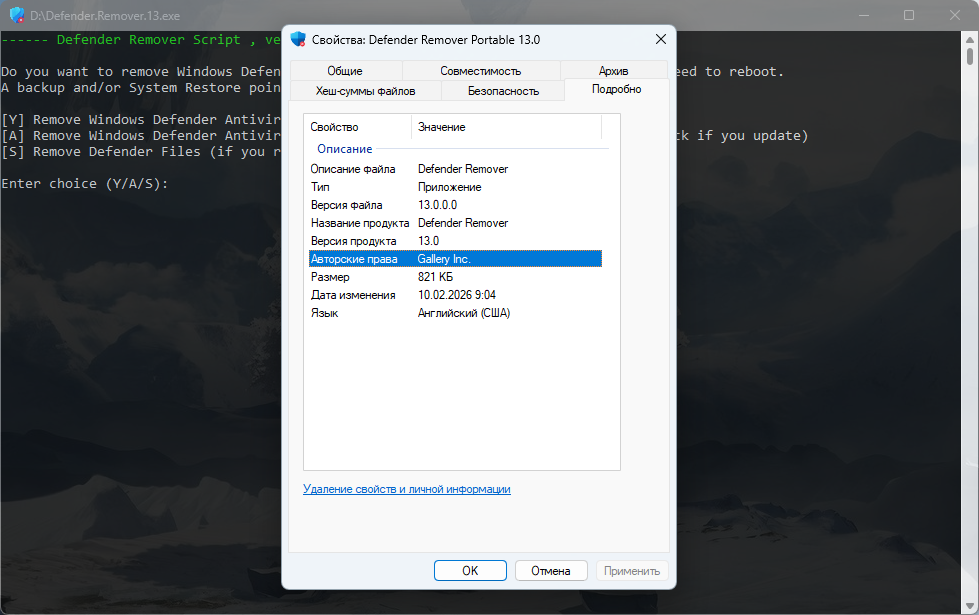Maximize the Defender.Remover.13.exe console window

[x=909, y=15]
